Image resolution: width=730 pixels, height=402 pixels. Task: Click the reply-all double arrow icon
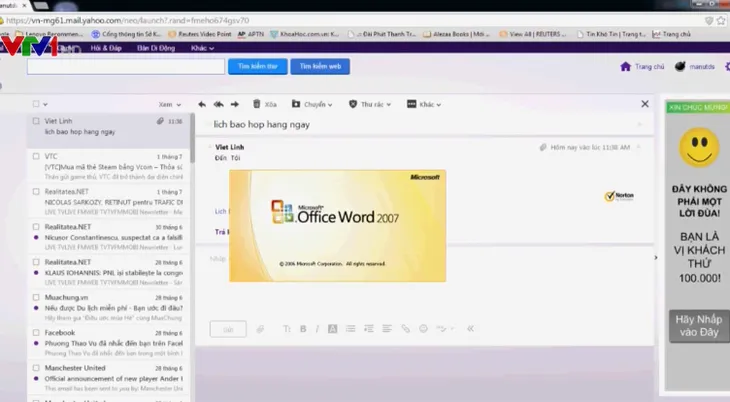pyautogui.click(x=218, y=104)
